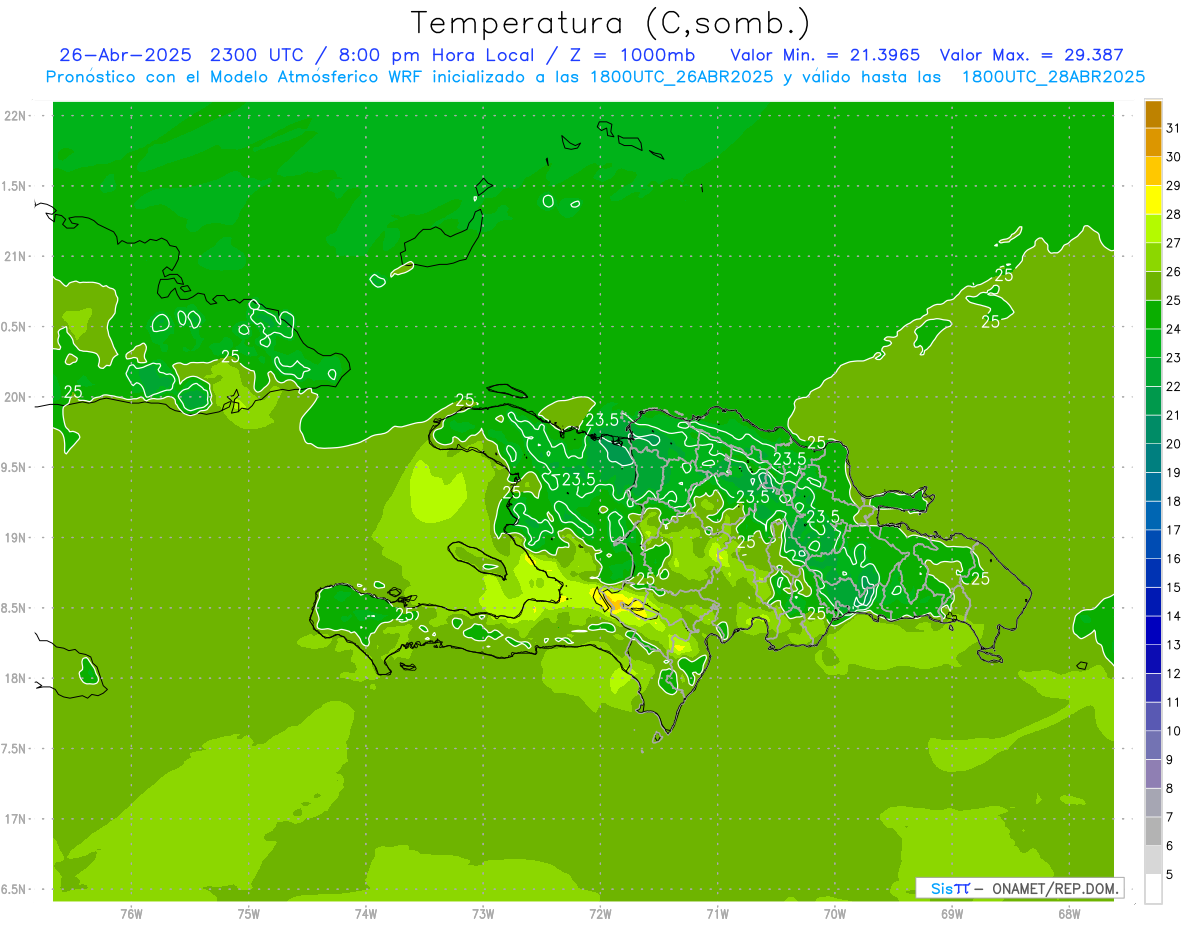Click the '19N' latitude axis label
The width and height of the screenshot is (1200, 927).
[x=15, y=538]
